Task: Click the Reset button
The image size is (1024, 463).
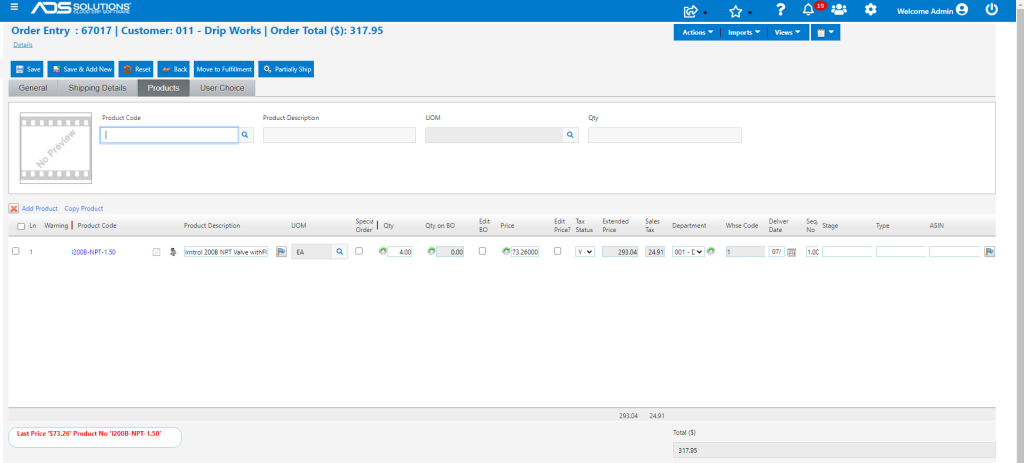Action: coord(136,69)
